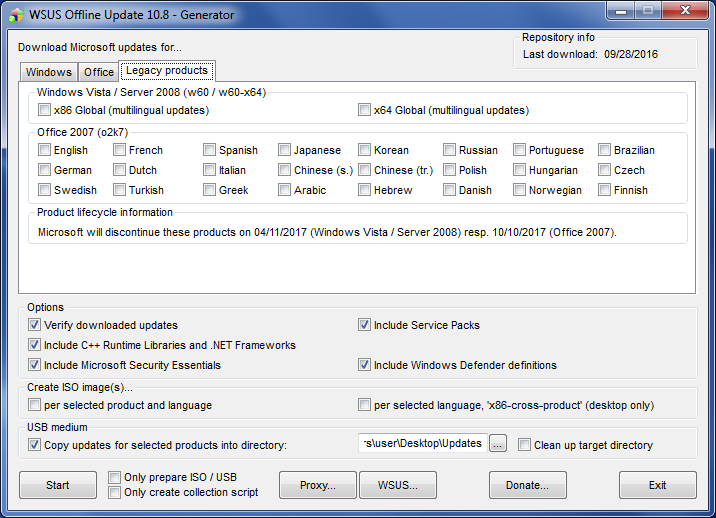Close the WSUS Offline Update window
This screenshot has width=716, height=518.
(684, 11)
